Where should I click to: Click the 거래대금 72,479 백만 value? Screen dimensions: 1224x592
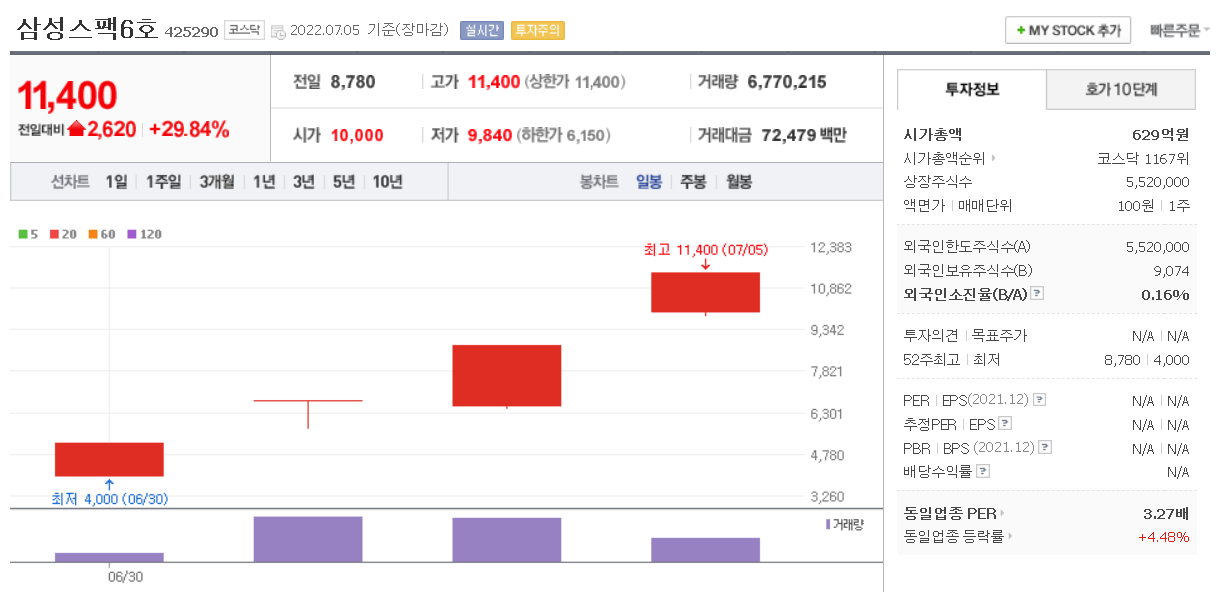click(804, 135)
